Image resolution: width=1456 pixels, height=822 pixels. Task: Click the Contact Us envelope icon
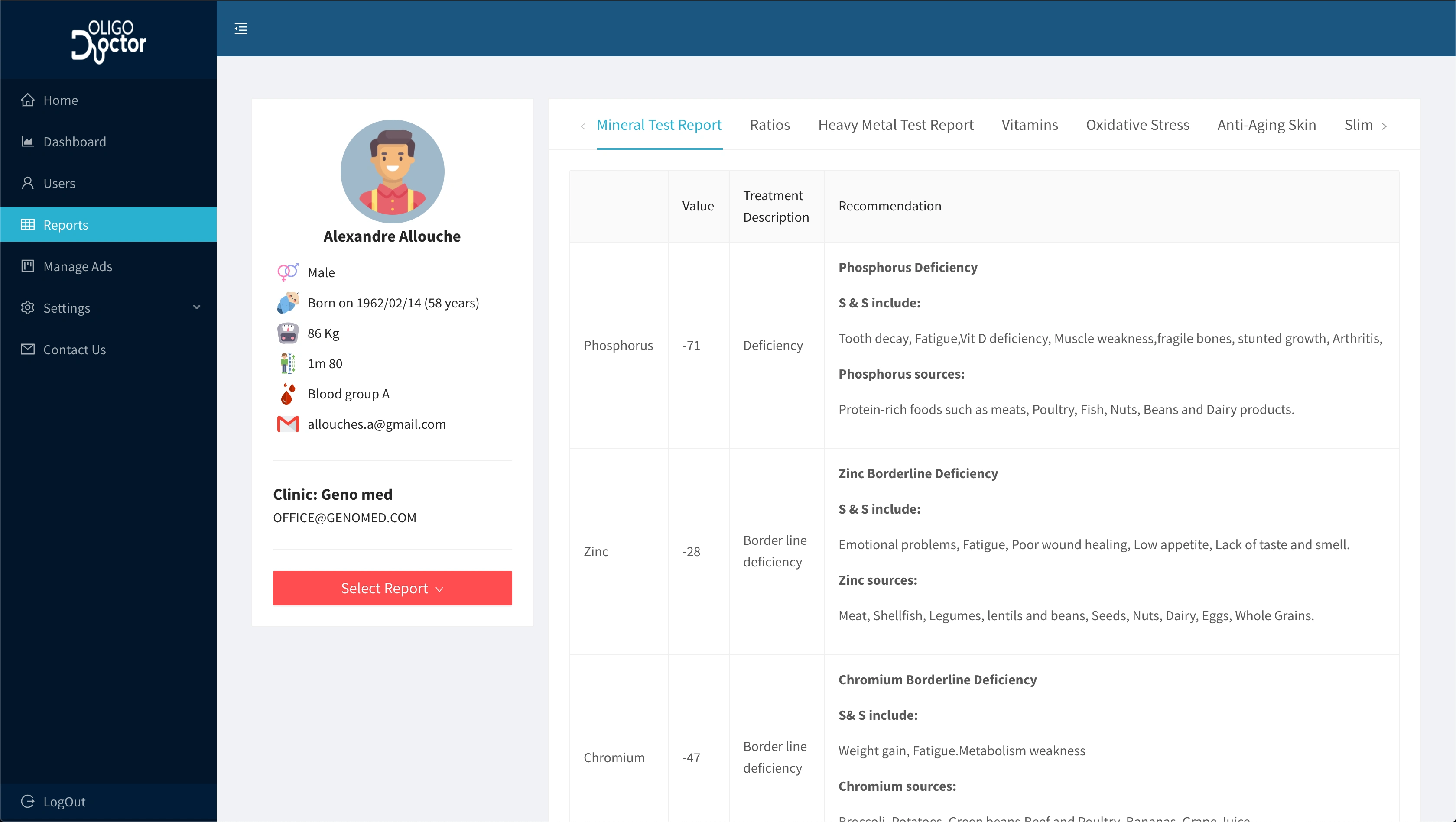pyautogui.click(x=28, y=349)
